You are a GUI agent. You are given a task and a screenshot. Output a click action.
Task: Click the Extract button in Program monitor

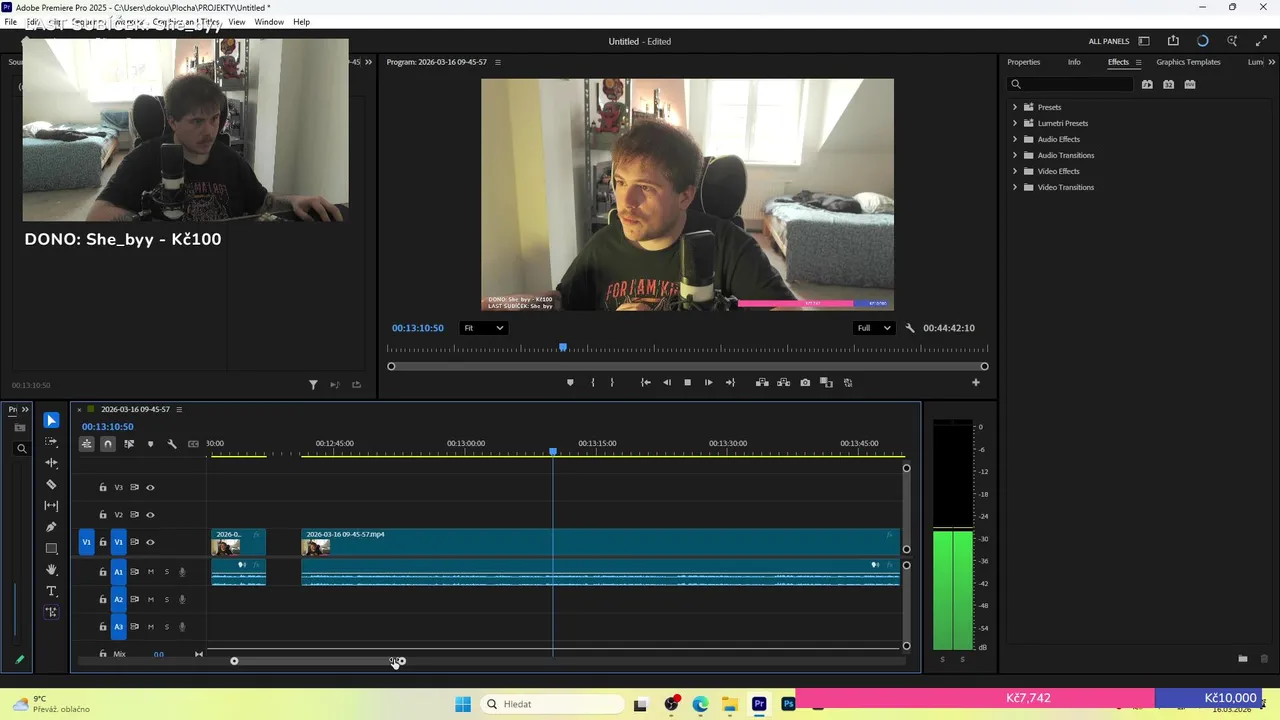coord(783,382)
